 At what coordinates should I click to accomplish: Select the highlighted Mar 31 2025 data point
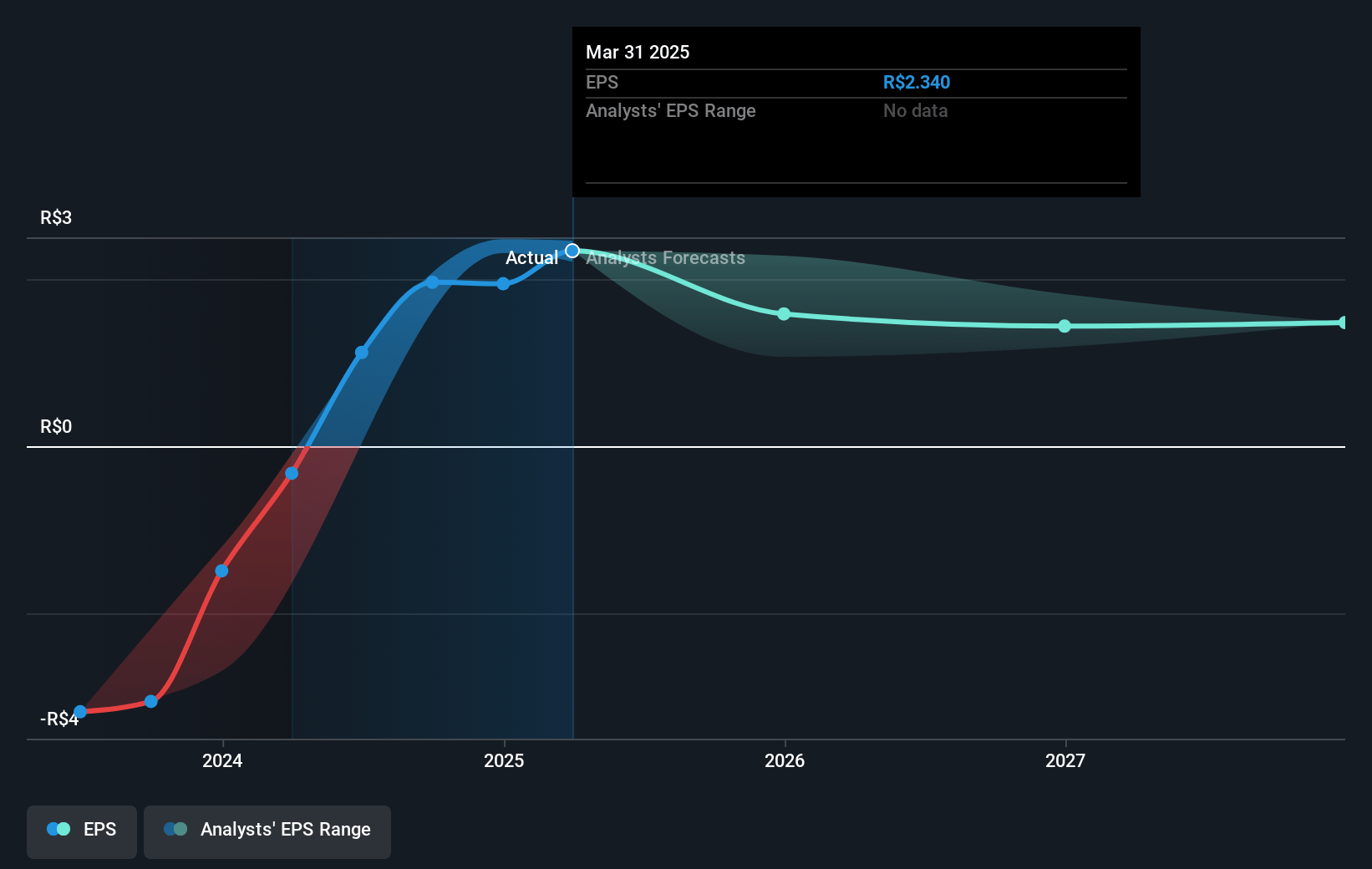tap(572, 251)
